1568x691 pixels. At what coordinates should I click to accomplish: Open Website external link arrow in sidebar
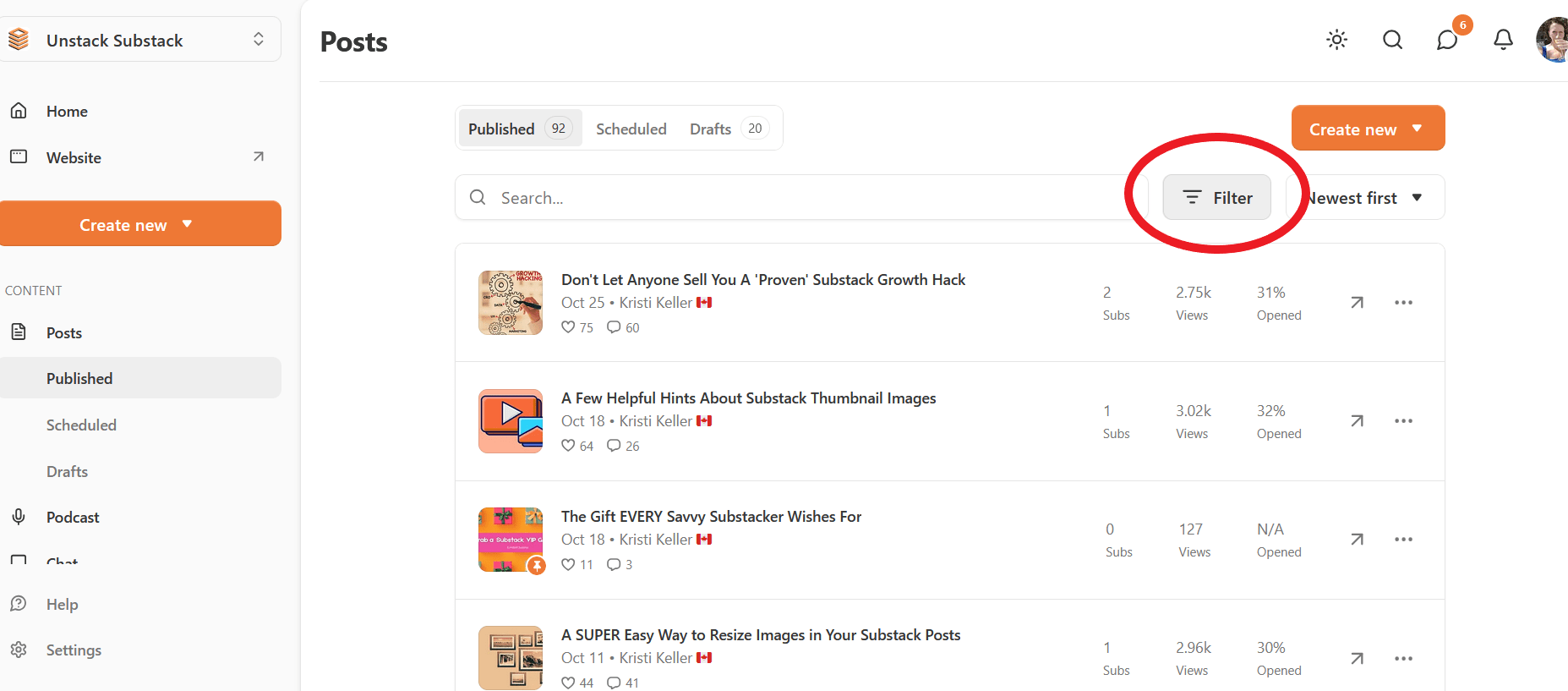(x=259, y=156)
